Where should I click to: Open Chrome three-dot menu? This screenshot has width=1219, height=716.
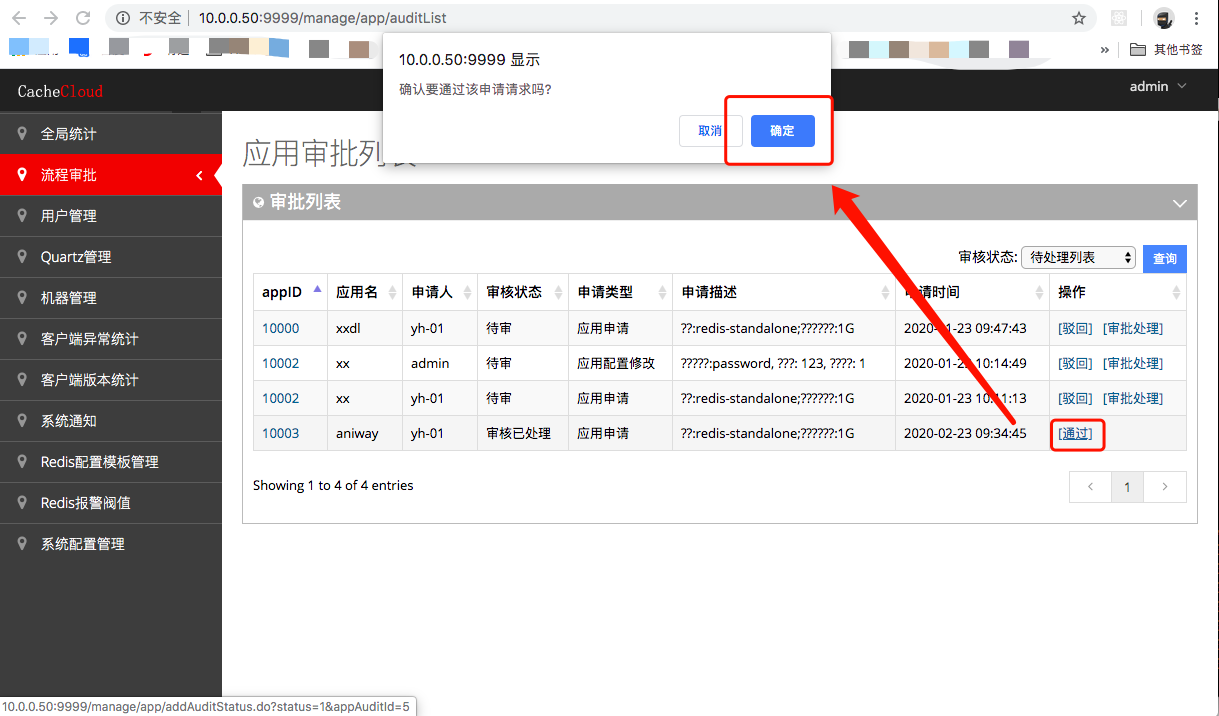pyautogui.click(x=1197, y=18)
